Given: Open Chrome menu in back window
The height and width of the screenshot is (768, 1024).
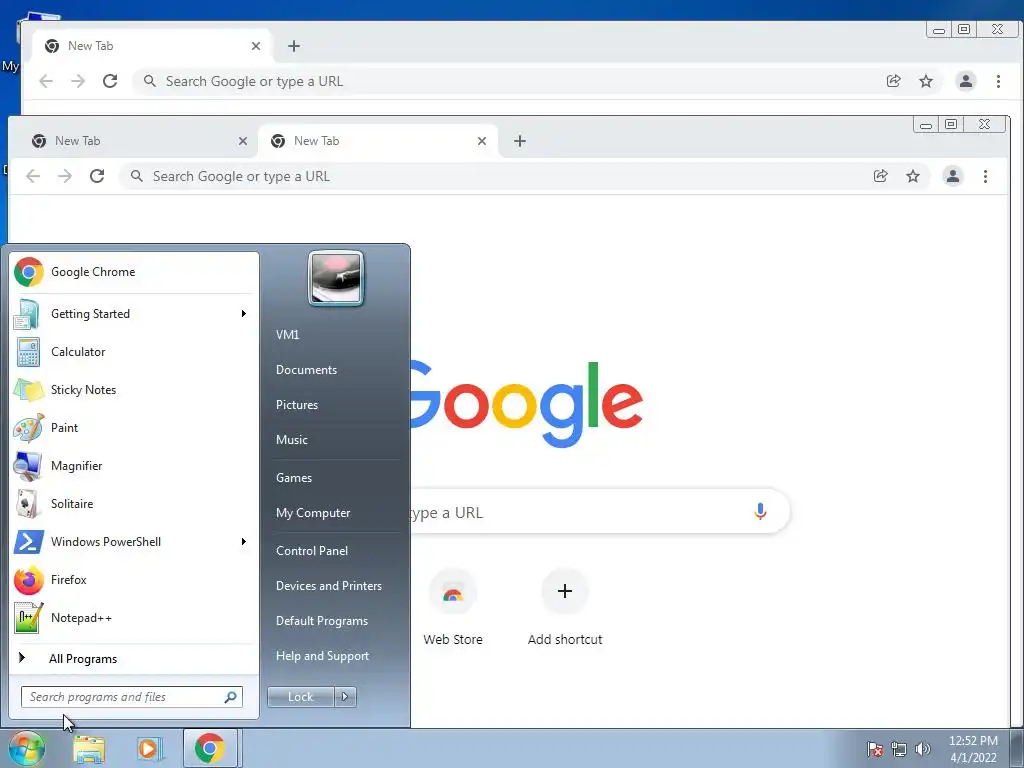Looking at the screenshot, I should click(999, 81).
